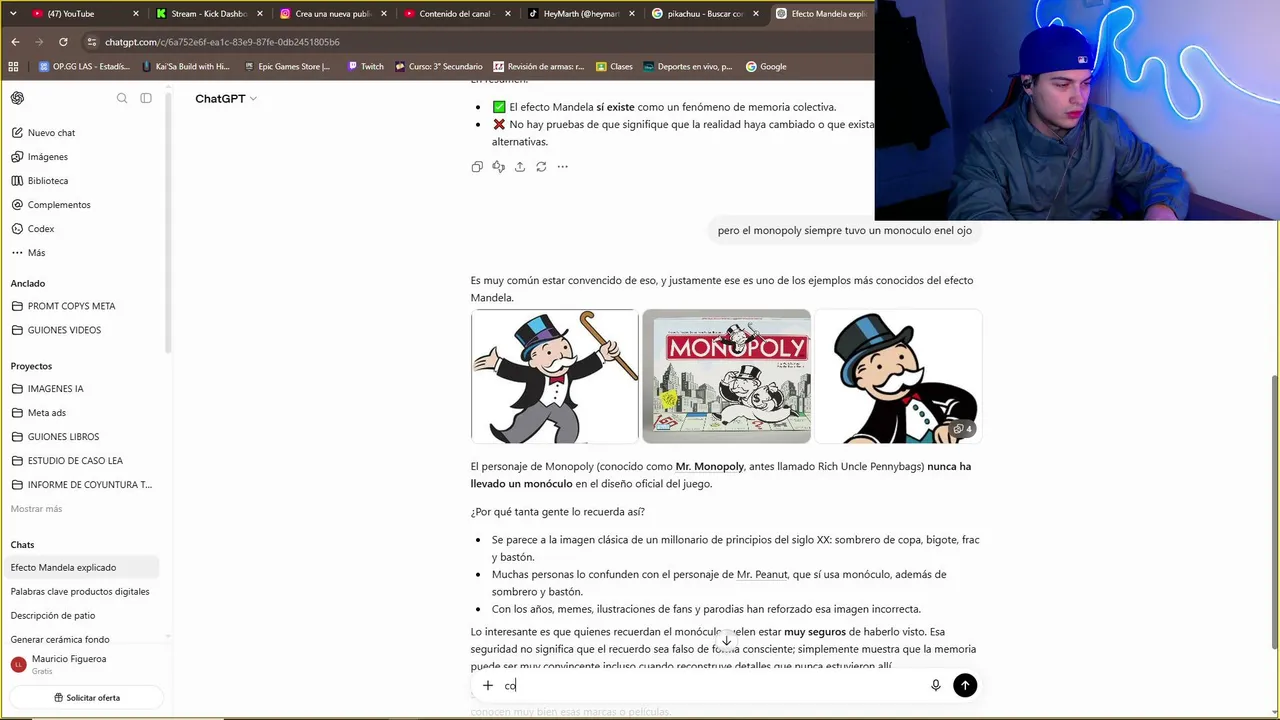Switch to the Stream - Kick Dashboard tab
Image resolution: width=1280 pixels, height=720 pixels.
point(208,14)
